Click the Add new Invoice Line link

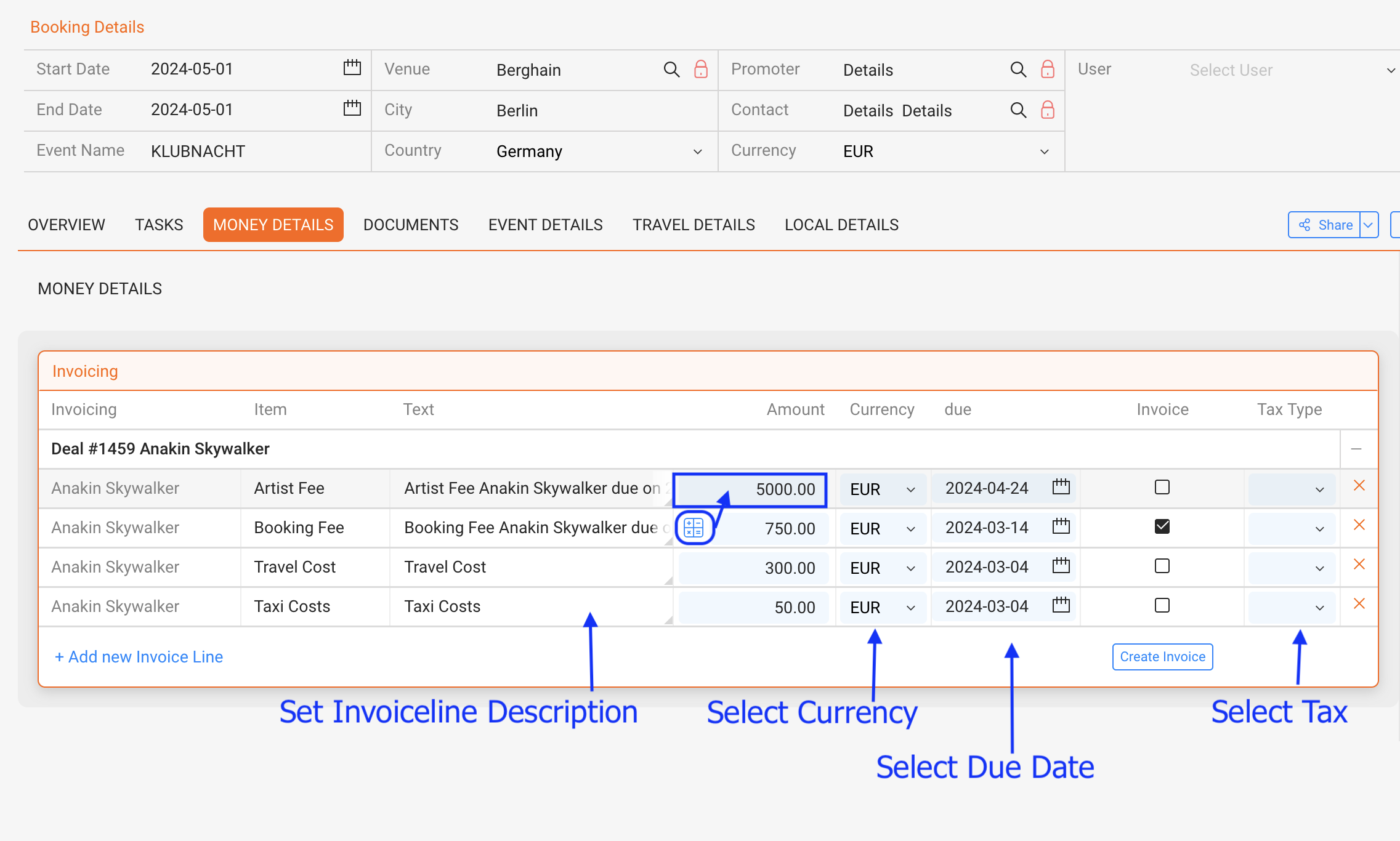coord(138,656)
